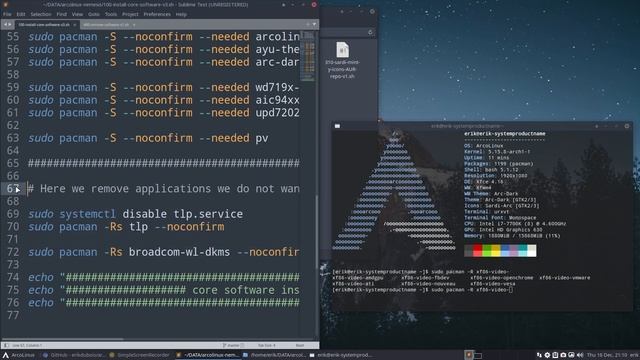
Task: Click the camera screenshot tray icon
Action: (x=563, y=355)
